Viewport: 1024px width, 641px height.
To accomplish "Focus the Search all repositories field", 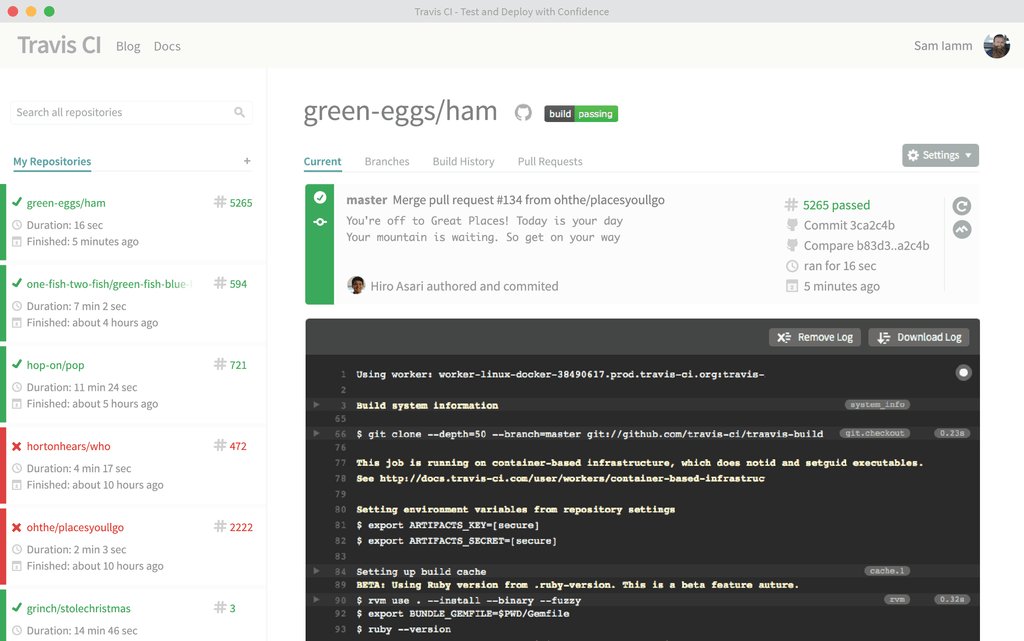I will pyautogui.click(x=131, y=112).
